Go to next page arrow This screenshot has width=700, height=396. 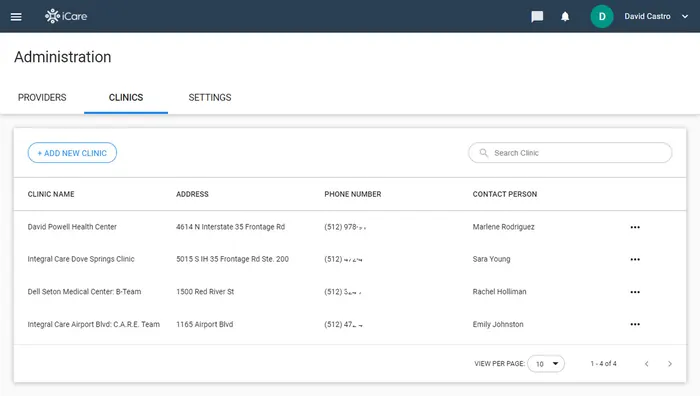point(670,364)
